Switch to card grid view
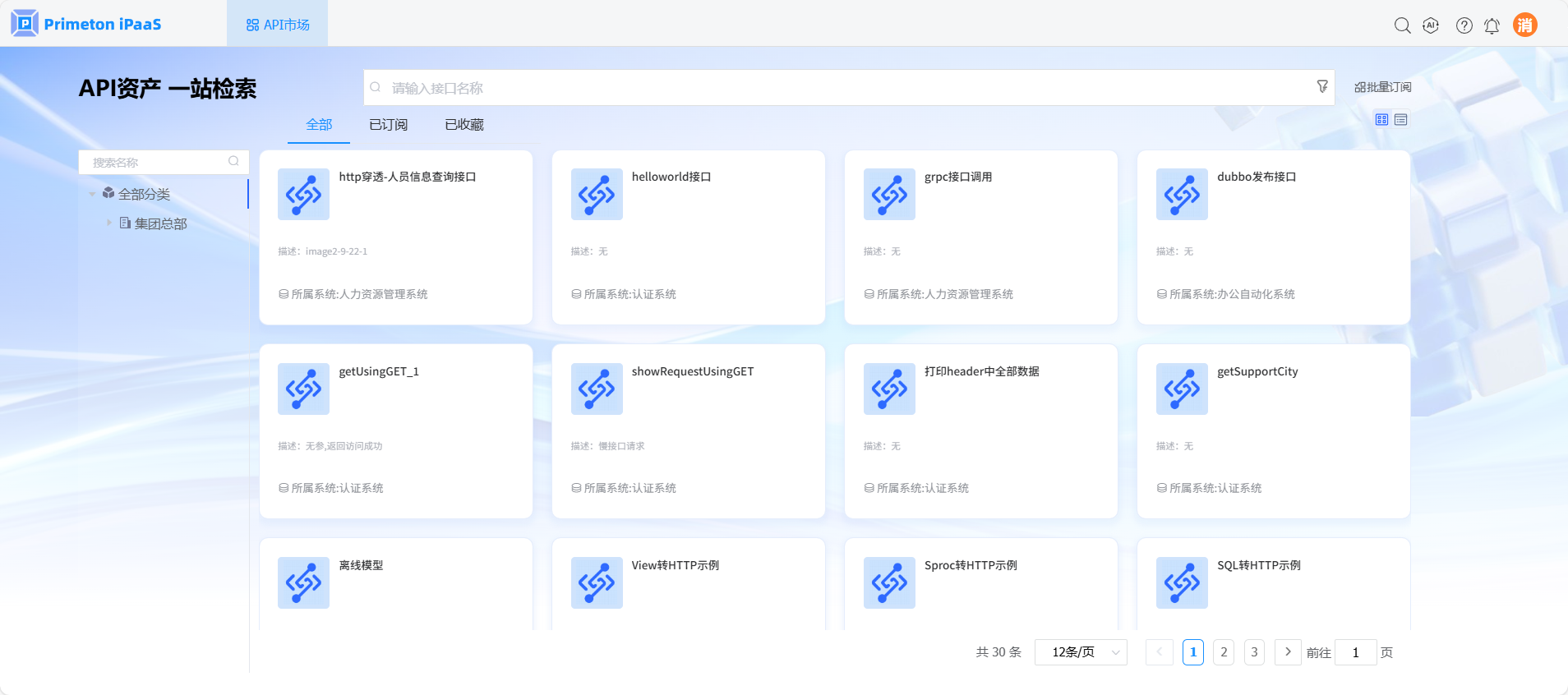The image size is (1568, 695). coord(1381,120)
